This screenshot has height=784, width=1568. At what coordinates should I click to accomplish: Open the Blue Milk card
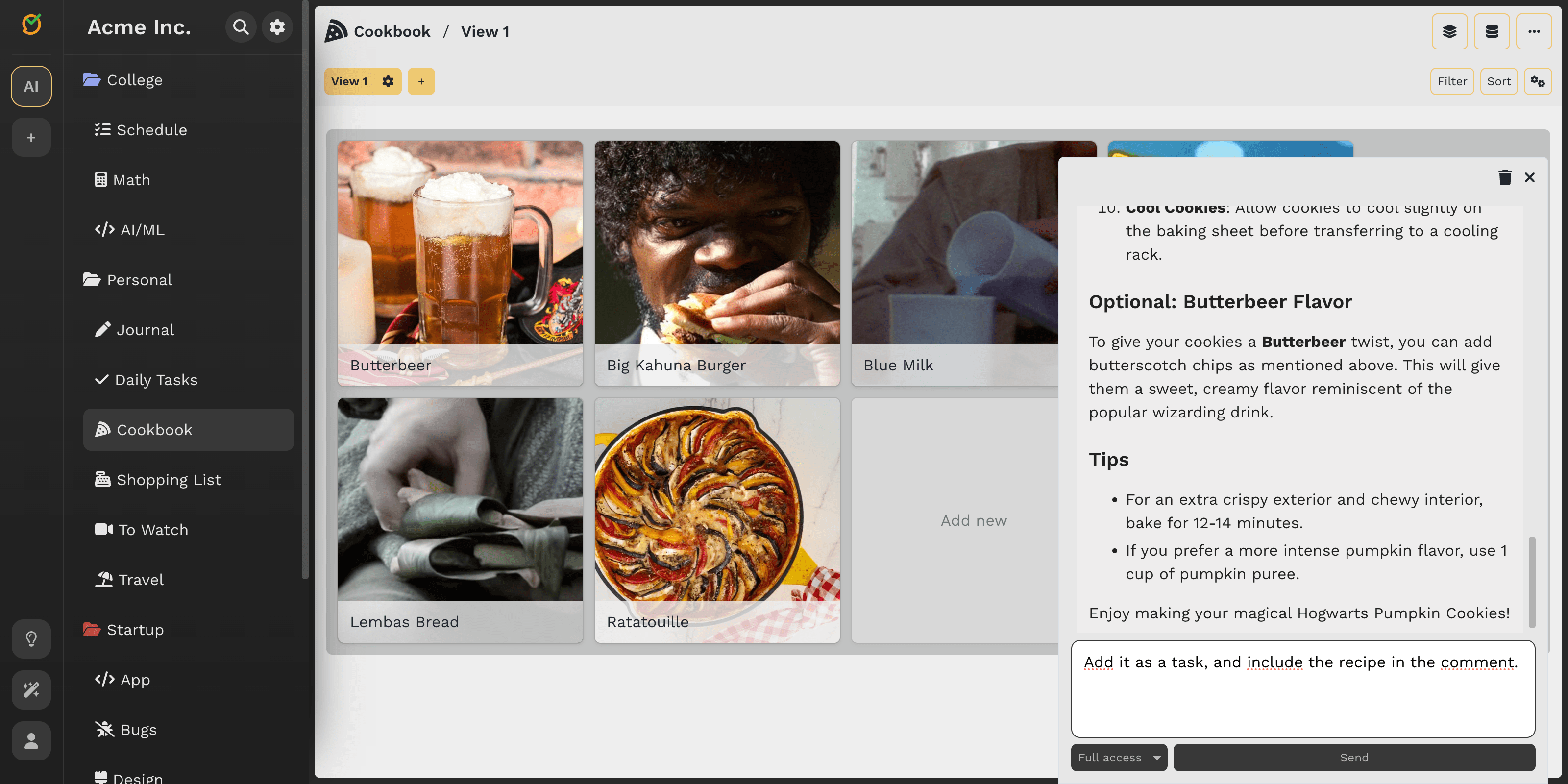coord(955,263)
